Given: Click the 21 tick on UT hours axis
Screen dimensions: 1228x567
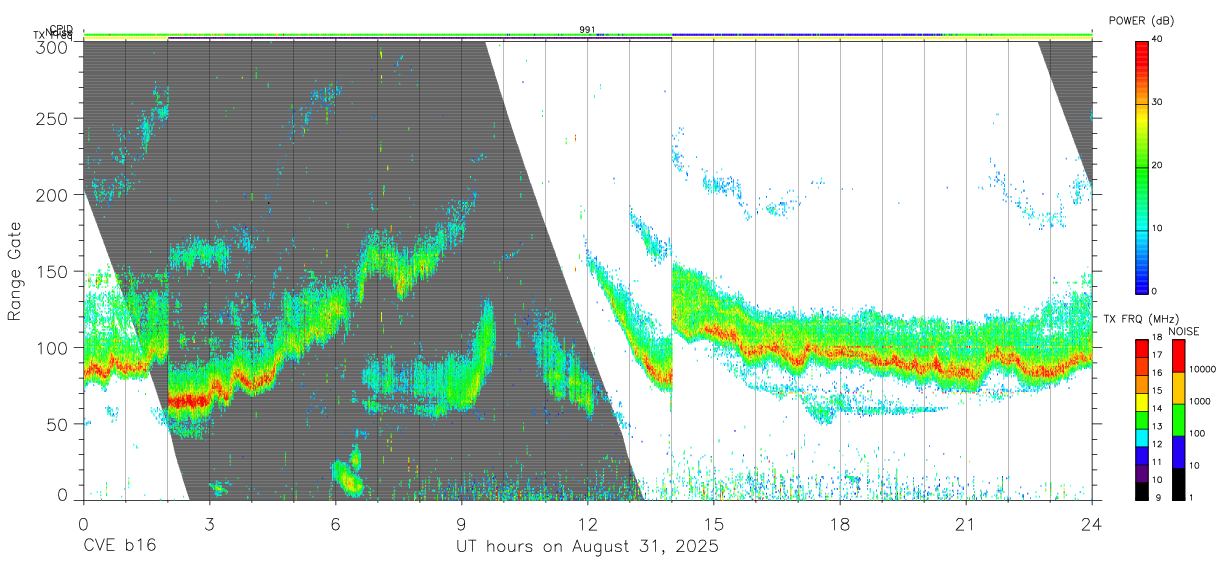Looking at the screenshot, I should point(966,524).
